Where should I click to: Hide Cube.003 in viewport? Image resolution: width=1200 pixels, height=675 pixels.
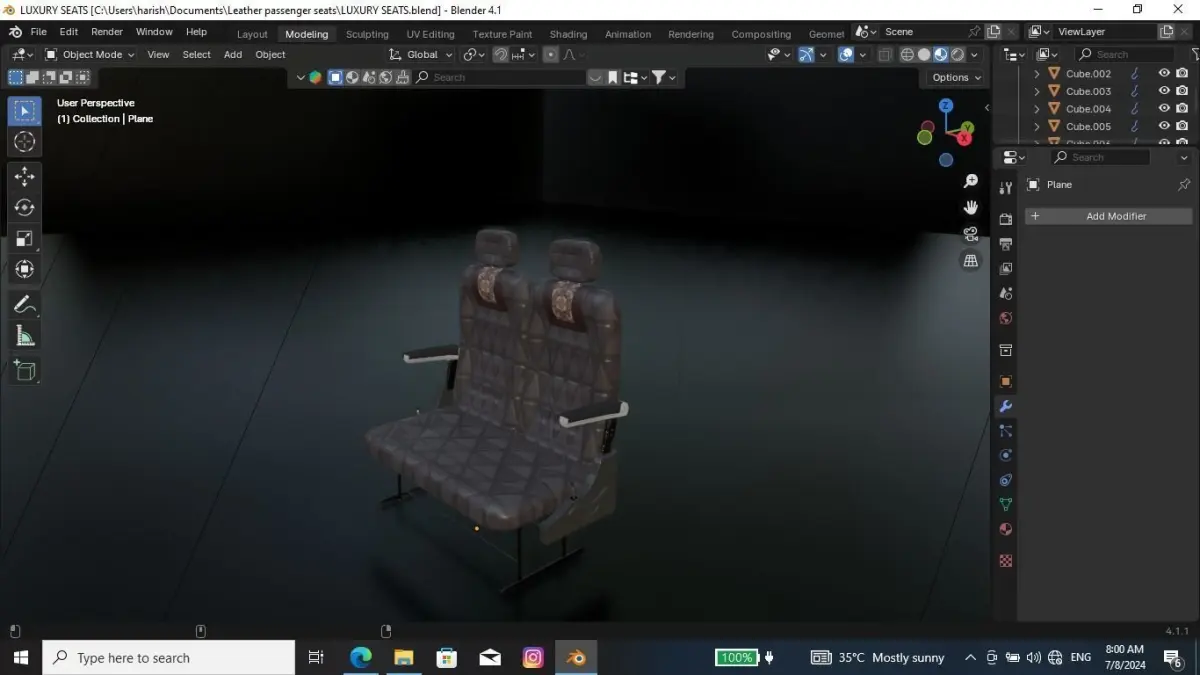coord(1164,91)
